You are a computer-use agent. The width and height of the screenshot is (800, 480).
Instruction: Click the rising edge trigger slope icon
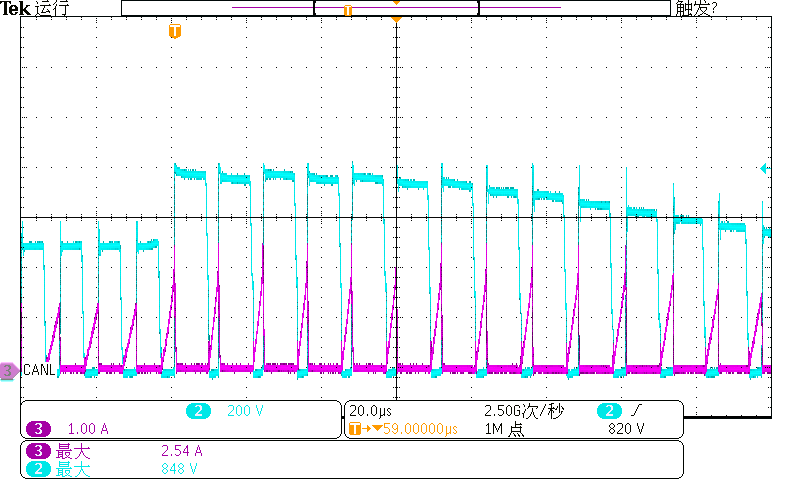638,411
